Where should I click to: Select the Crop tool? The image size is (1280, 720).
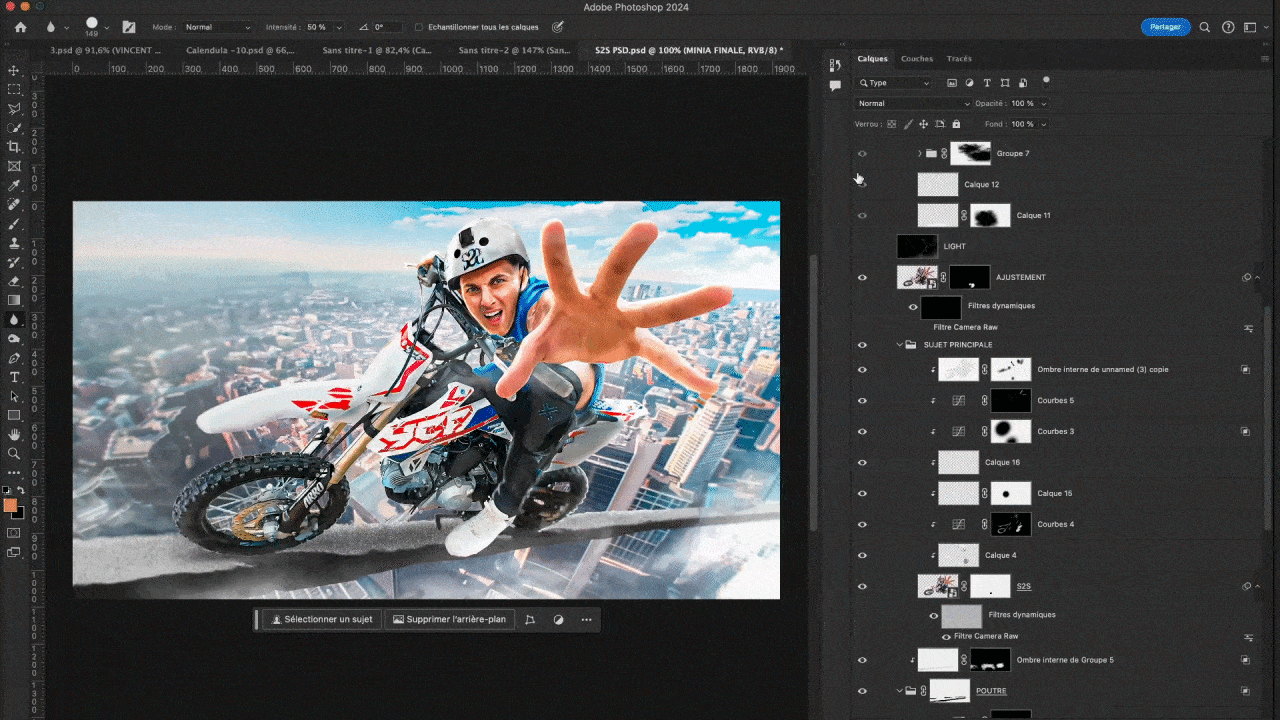(14, 147)
